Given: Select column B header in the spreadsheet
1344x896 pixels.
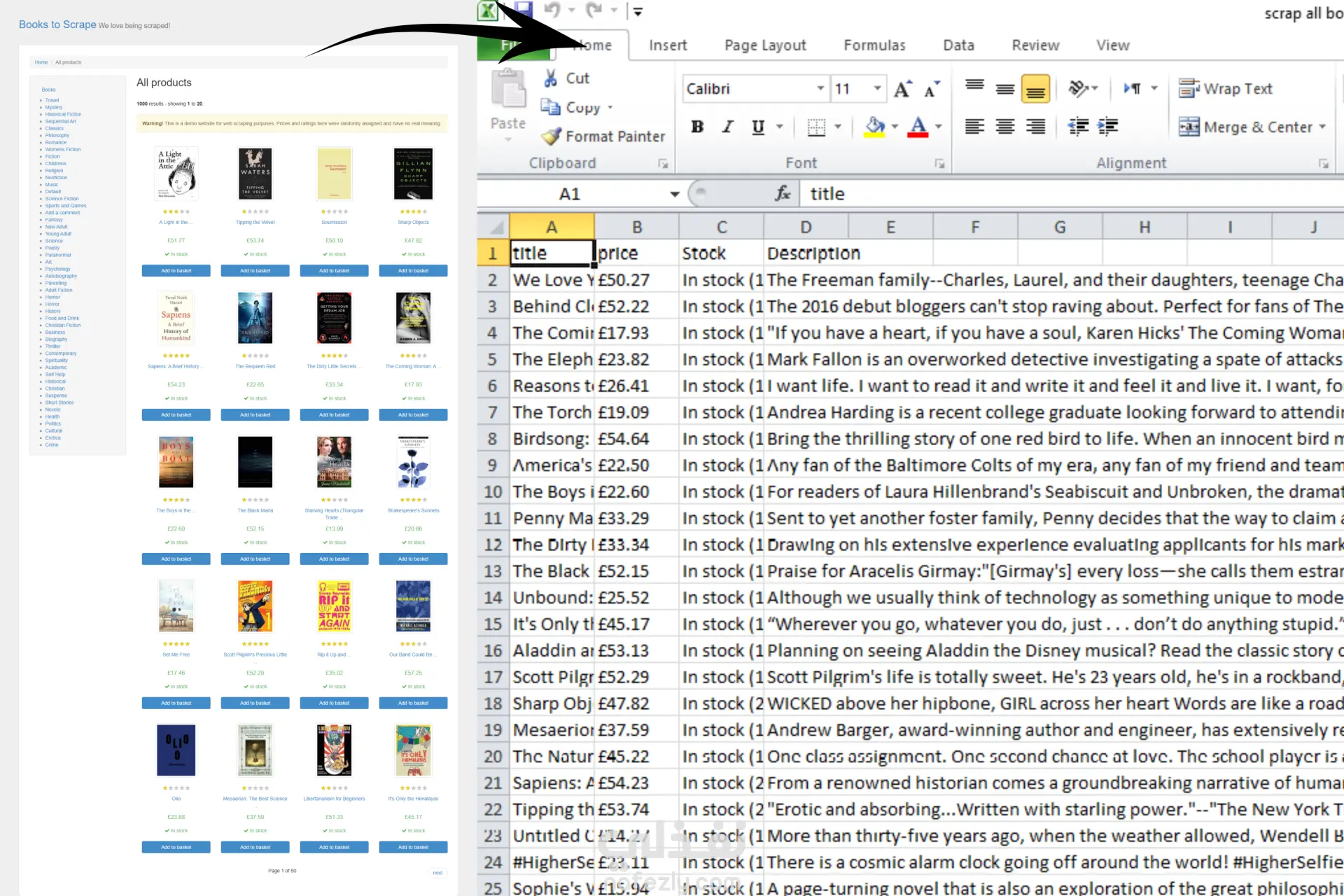Looking at the screenshot, I should pos(637,227).
